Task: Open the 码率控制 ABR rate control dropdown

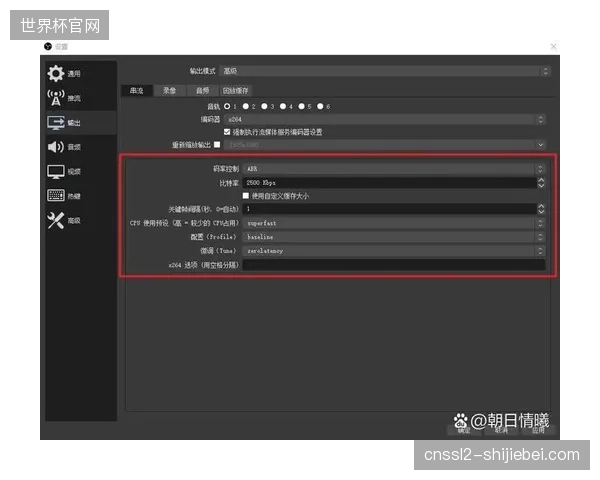Action: [x=394, y=169]
